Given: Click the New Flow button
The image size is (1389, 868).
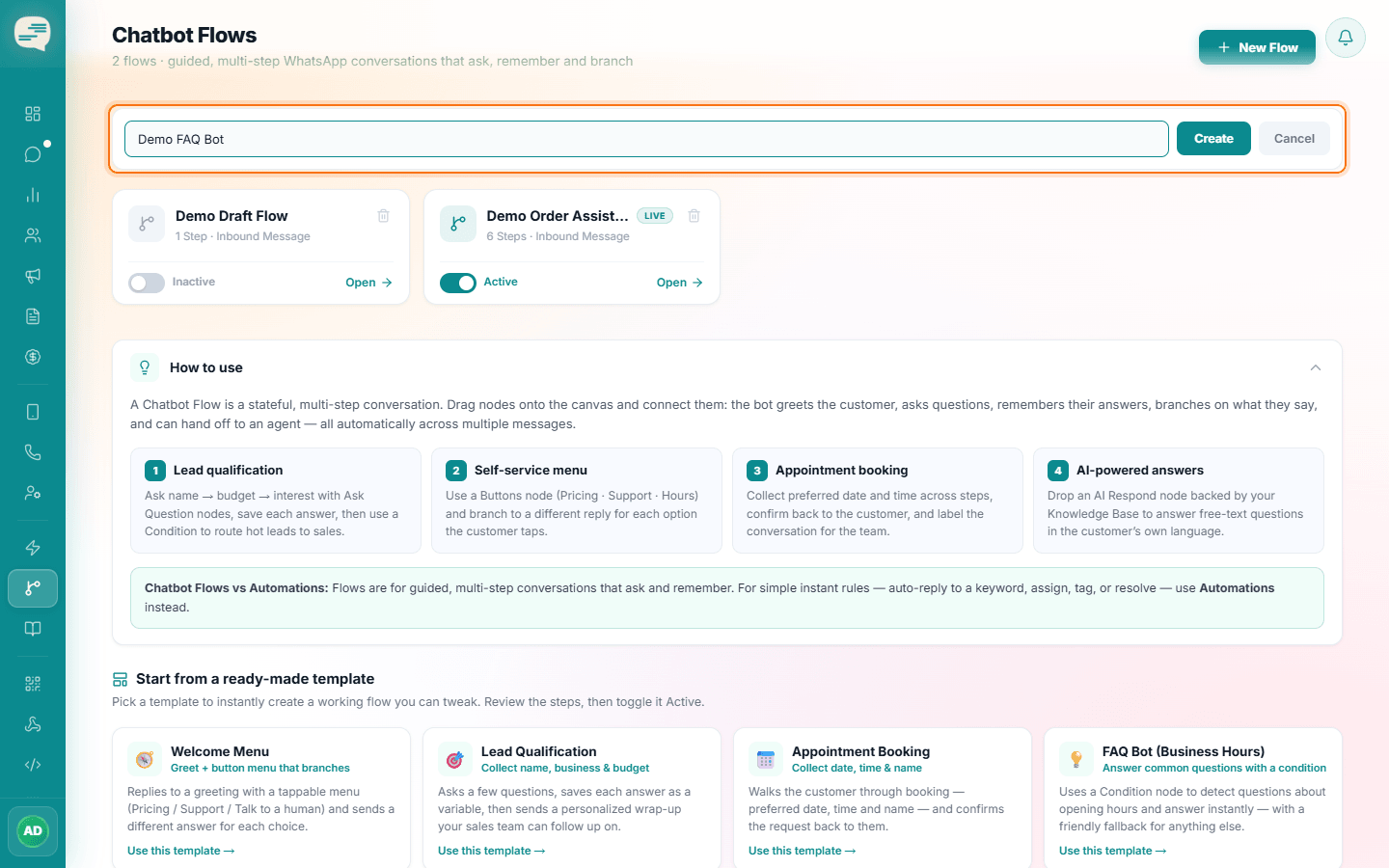Looking at the screenshot, I should [1257, 47].
